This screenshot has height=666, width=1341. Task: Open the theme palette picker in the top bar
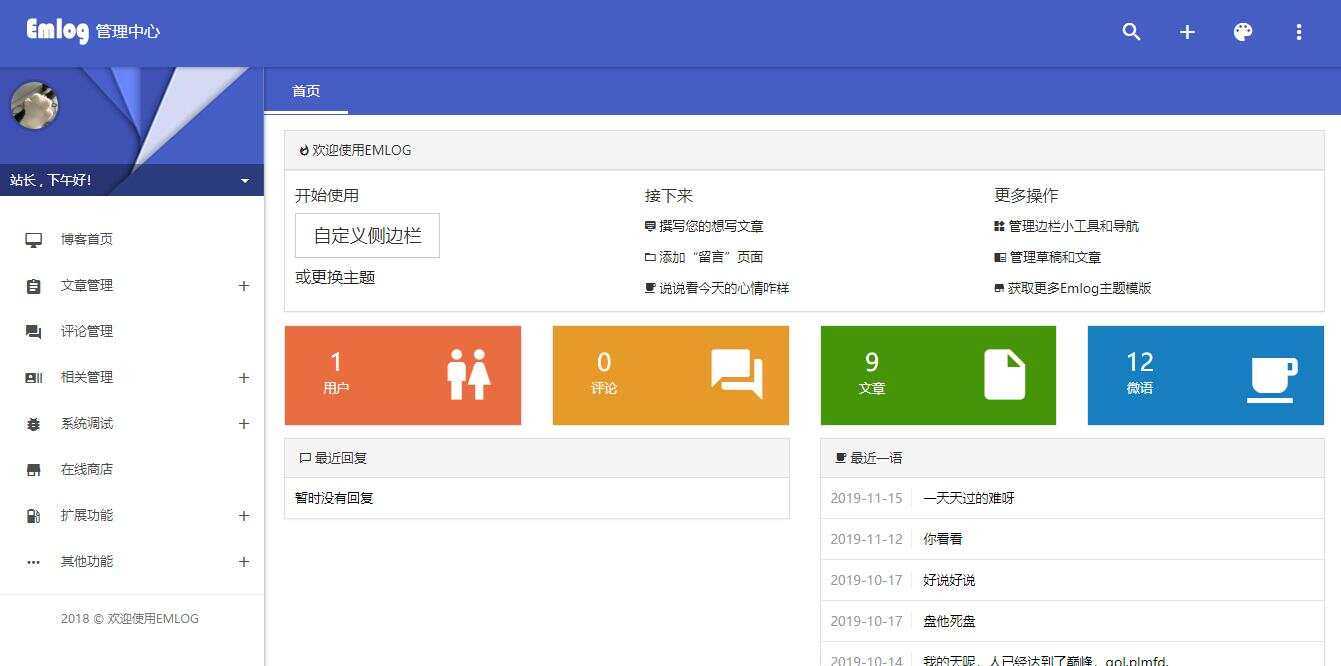tap(1242, 32)
